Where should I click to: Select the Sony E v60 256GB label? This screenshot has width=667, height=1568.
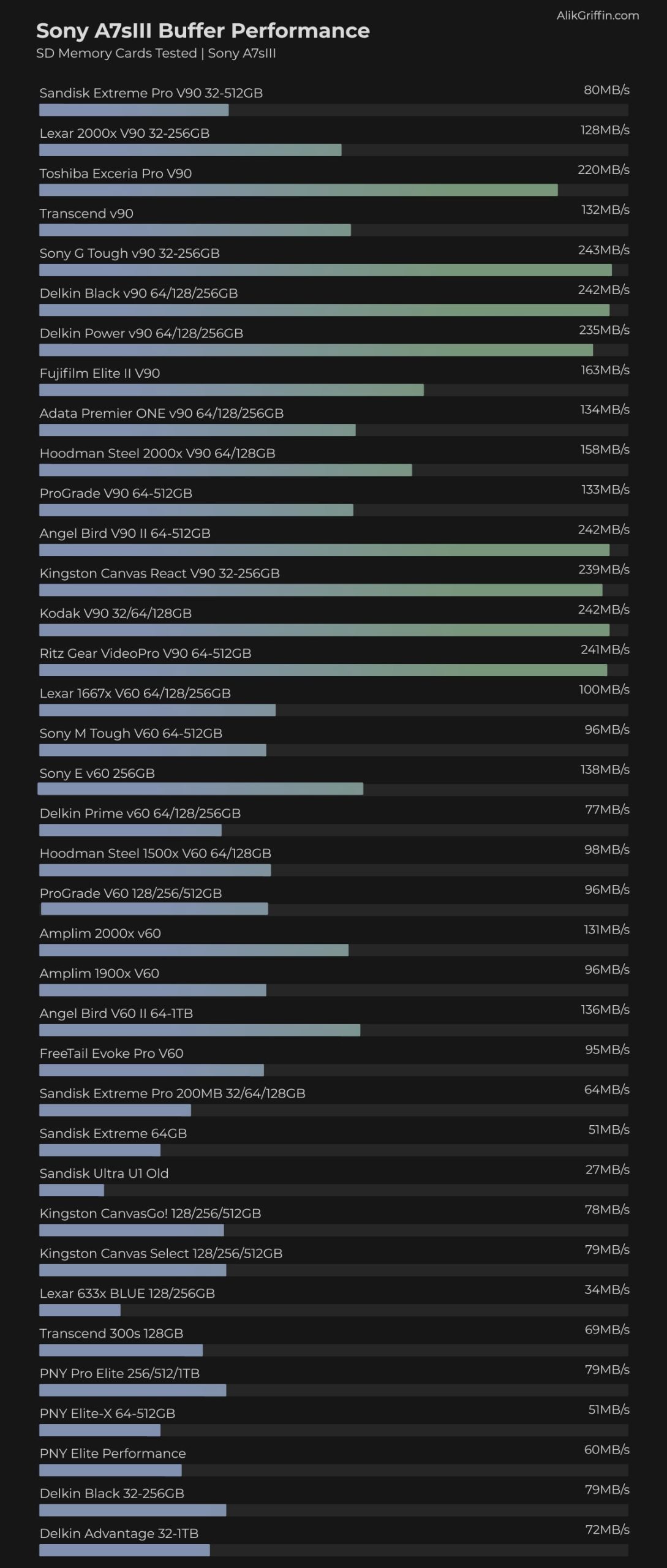(x=97, y=773)
